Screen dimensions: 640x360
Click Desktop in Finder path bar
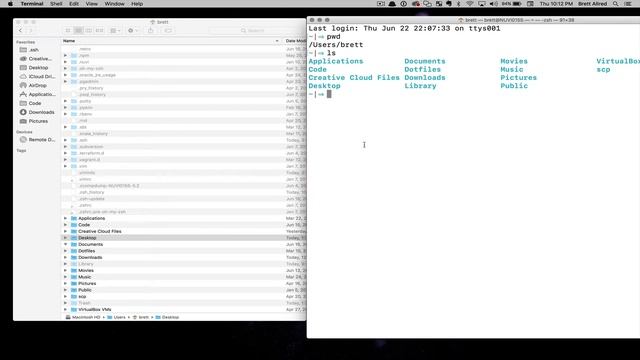[x=167, y=317]
